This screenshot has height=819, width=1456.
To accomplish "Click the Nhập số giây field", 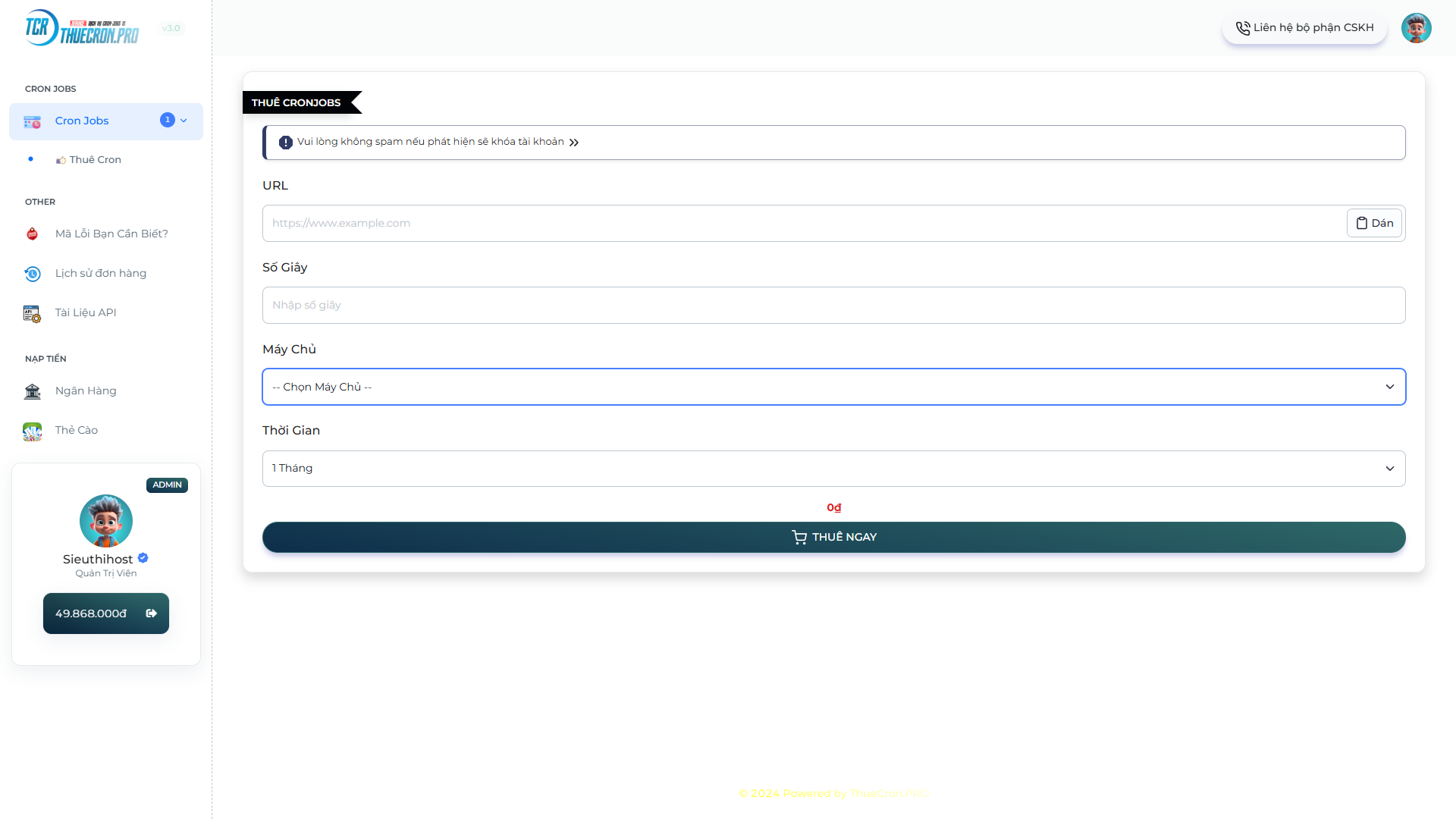I will coord(833,305).
